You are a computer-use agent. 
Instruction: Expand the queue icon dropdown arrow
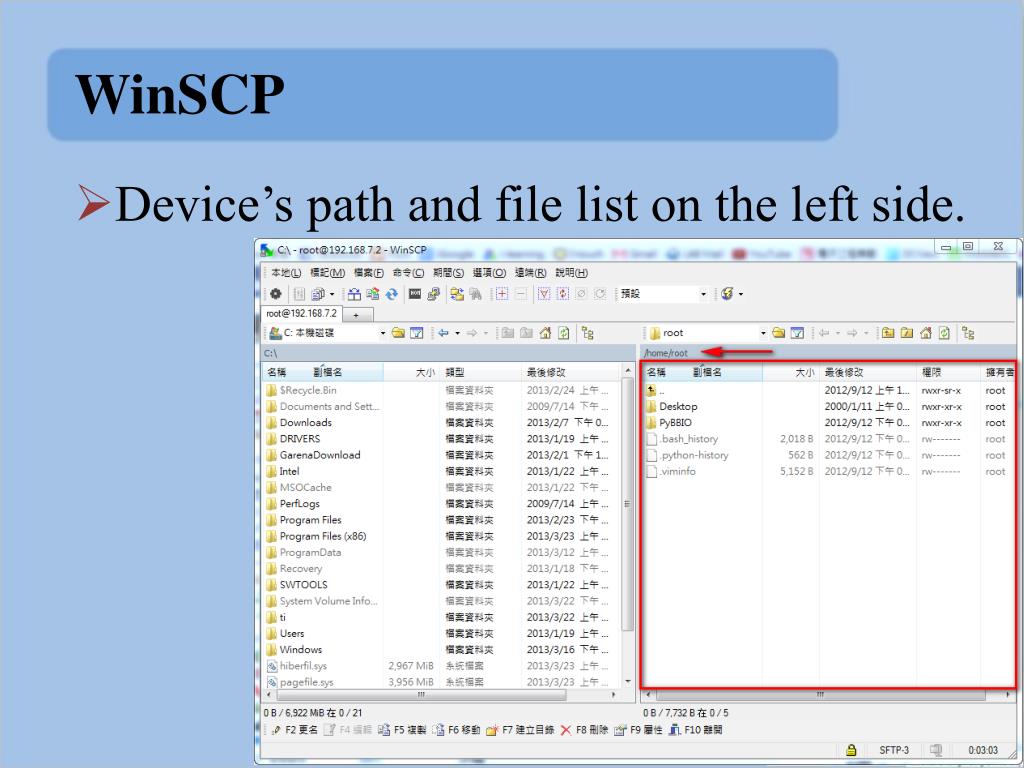tap(332, 295)
